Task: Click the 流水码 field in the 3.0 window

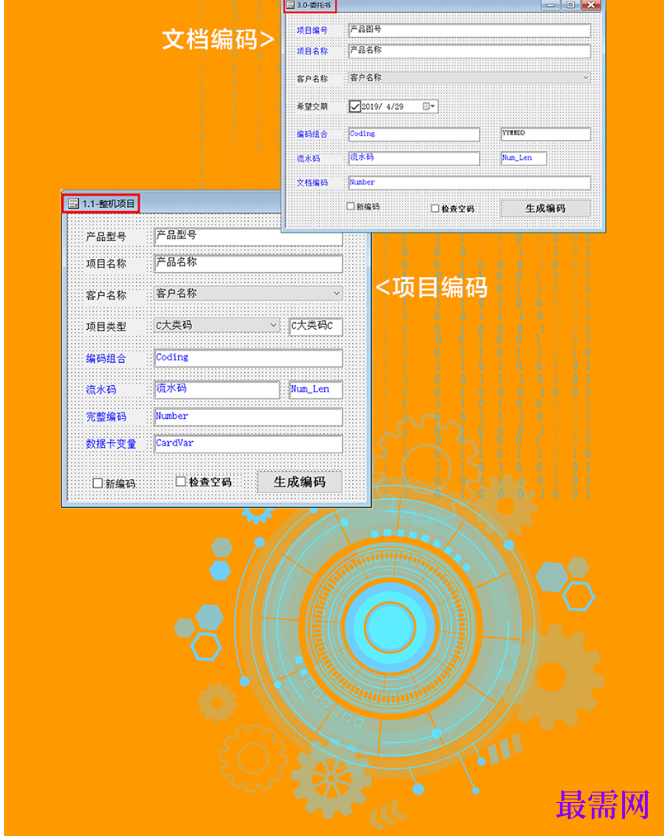Action: pyautogui.click(x=414, y=158)
